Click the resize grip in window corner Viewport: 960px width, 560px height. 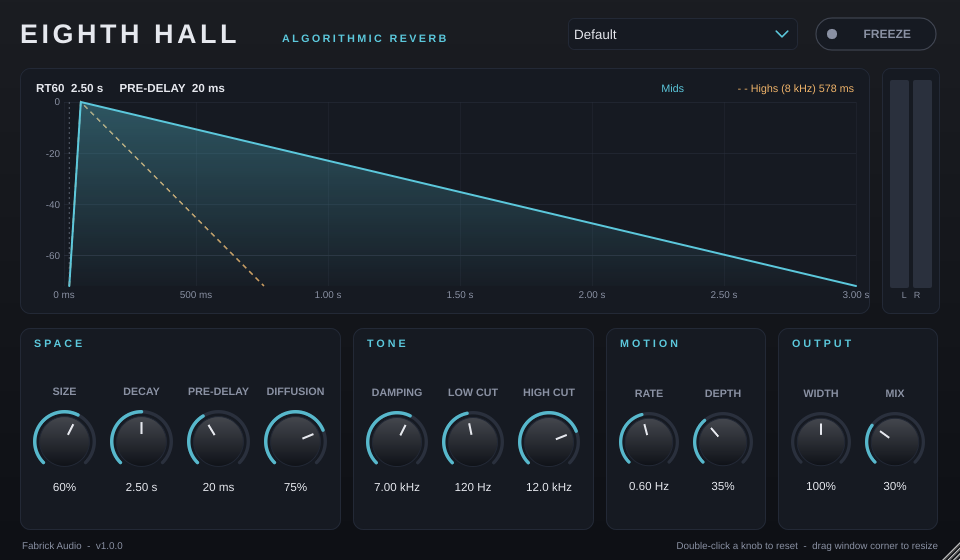pyautogui.click(x=951, y=551)
